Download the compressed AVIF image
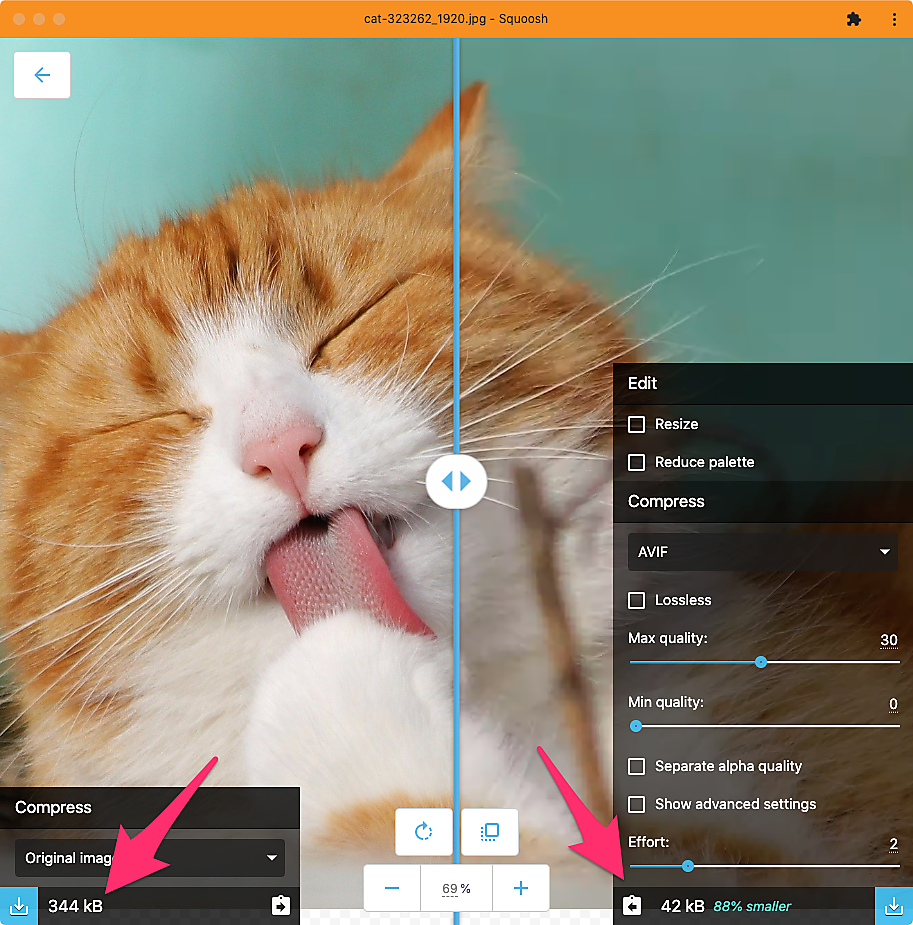The width and height of the screenshot is (913, 925). pos(894,906)
